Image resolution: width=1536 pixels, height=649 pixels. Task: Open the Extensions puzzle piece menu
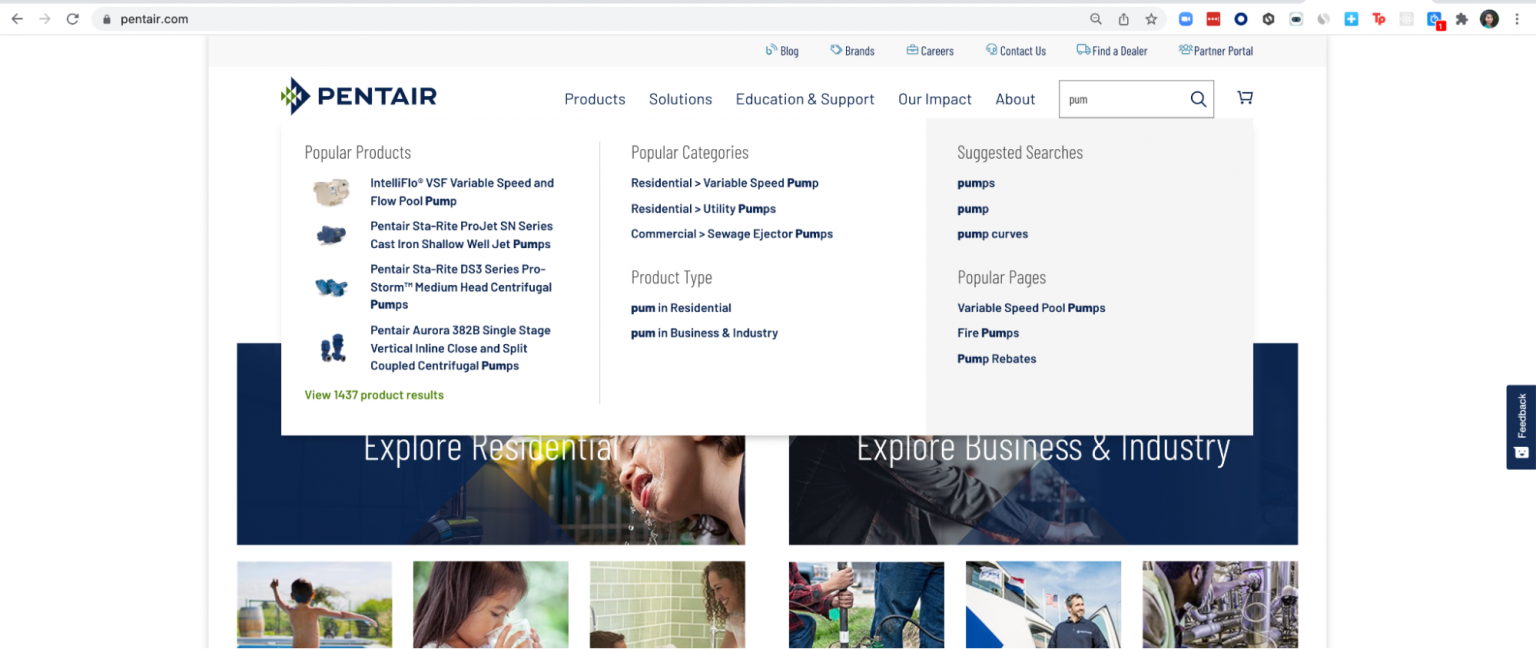[1462, 19]
